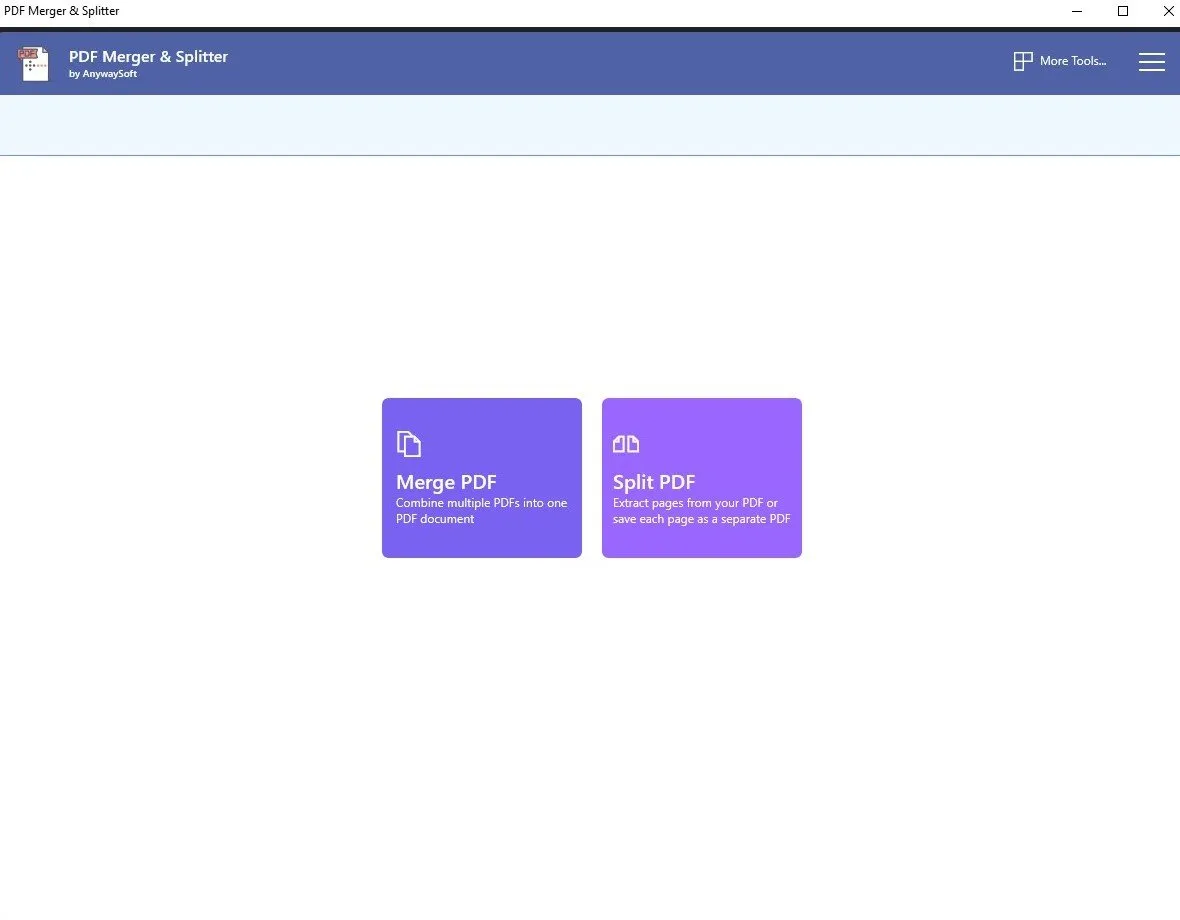Click the "by AnywaySoft" subtitle
The height and width of the screenshot is (920, 1180).
pos(103,74)
